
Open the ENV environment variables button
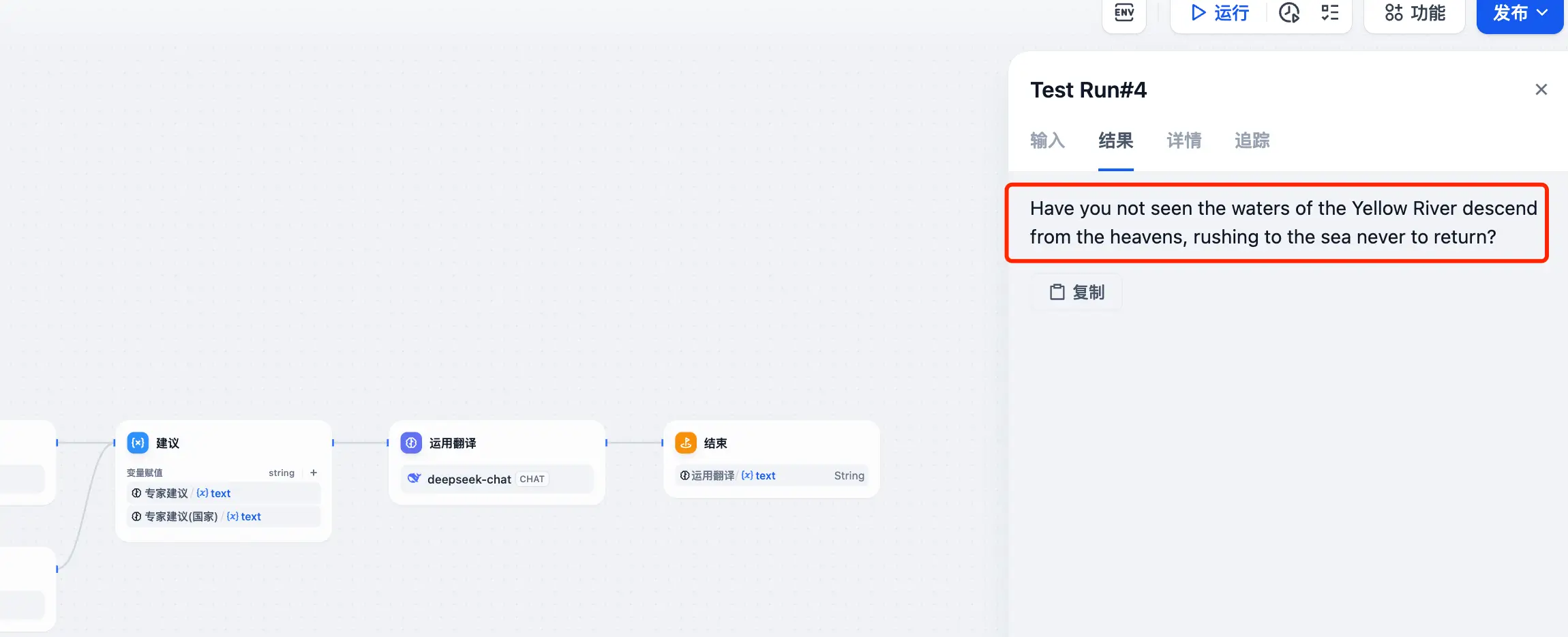click(x=1124, y=13)
